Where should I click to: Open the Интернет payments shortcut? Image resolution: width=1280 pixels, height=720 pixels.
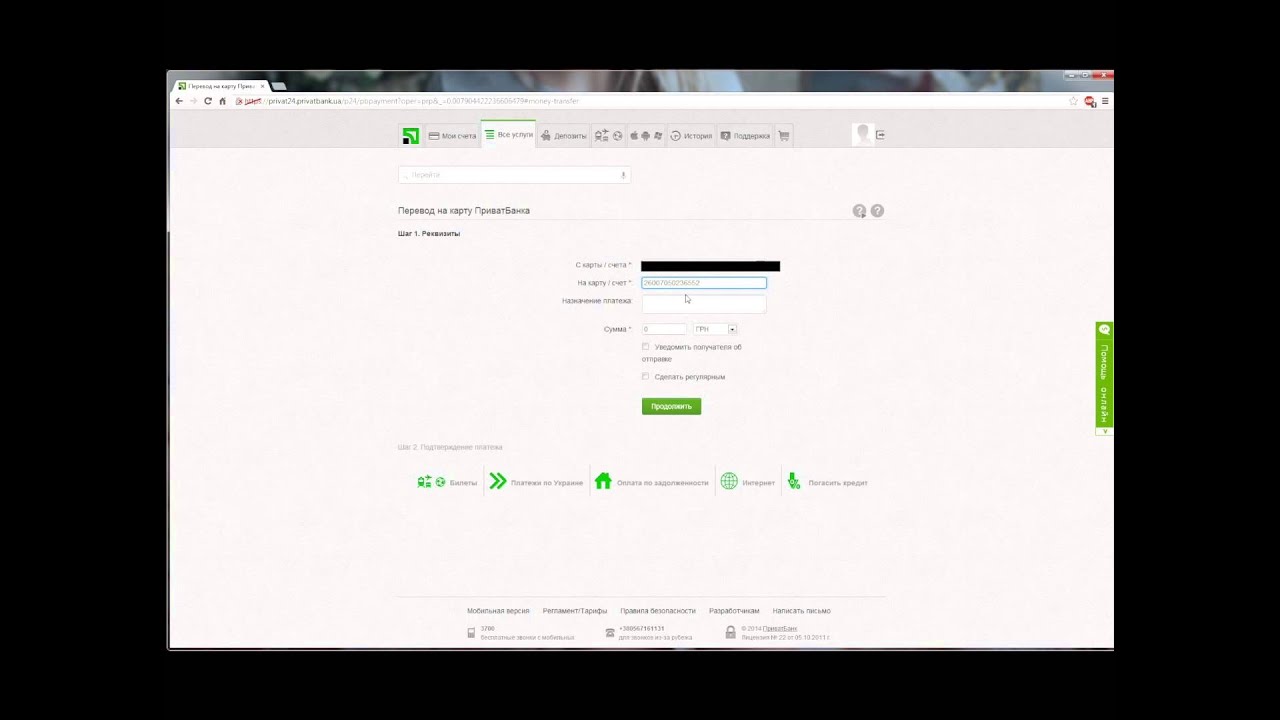coord(748,482)
